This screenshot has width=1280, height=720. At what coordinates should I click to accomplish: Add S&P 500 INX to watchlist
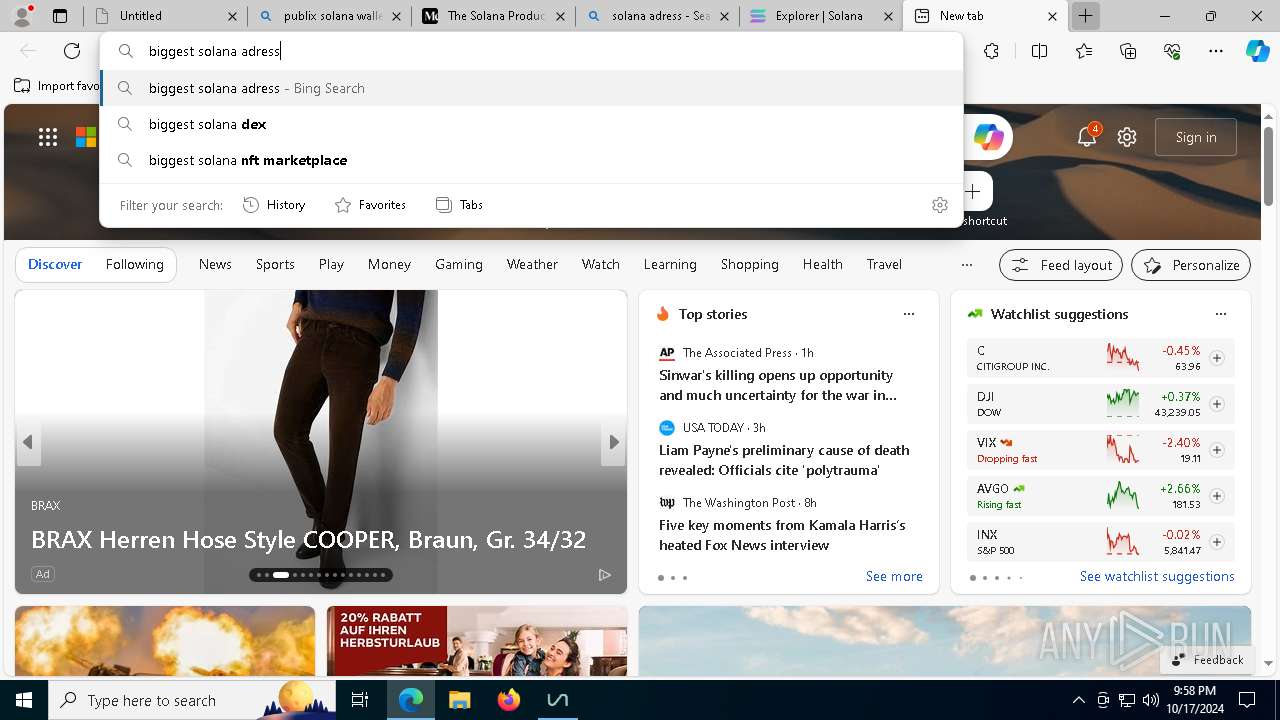point(1217,542)
